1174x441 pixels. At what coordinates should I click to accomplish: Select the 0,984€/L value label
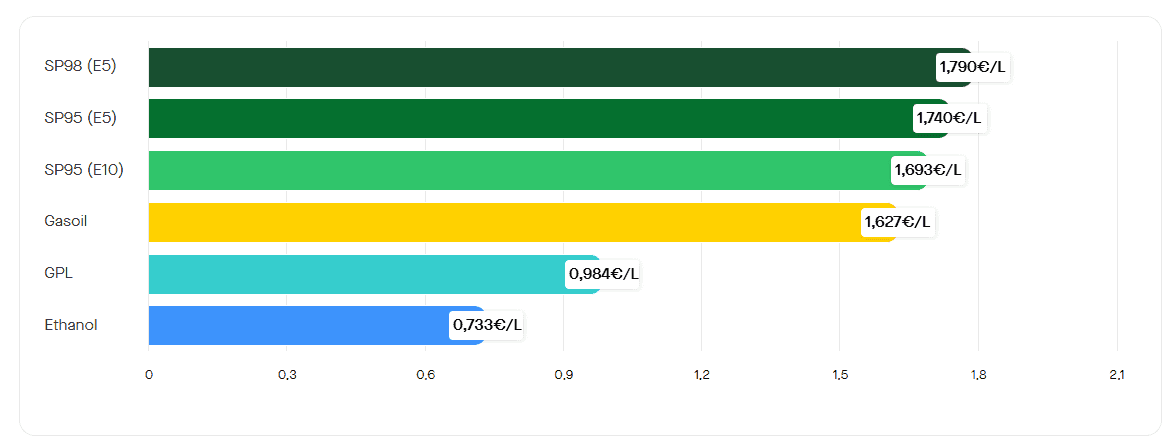[603, 274]
